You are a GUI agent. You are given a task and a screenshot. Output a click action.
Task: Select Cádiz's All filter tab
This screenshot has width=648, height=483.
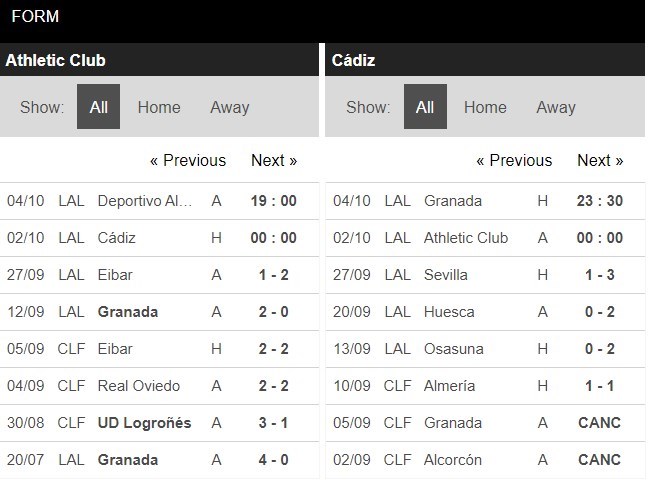pyautogui.click(x=425, y=107)
